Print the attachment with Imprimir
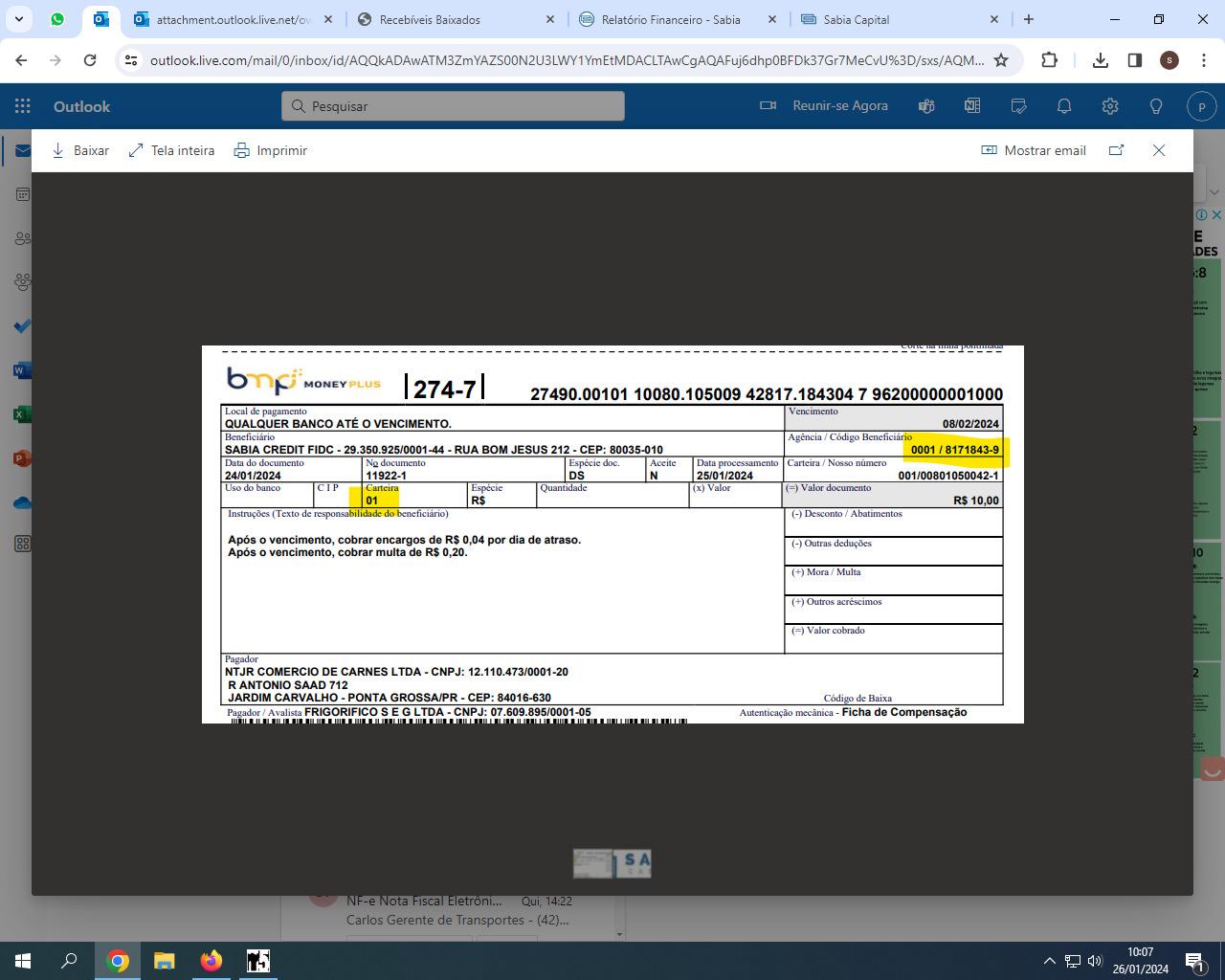 pyautogui.click(x=271, y=150)
